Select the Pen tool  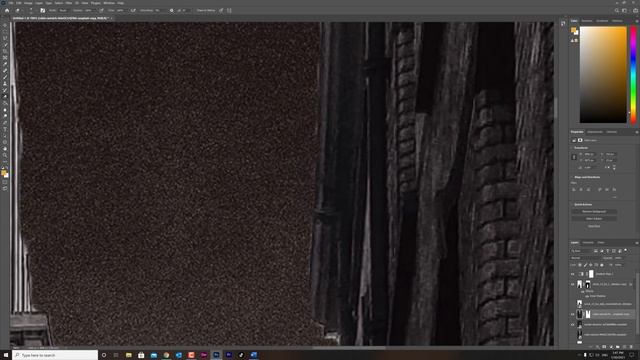click(5, 123)
